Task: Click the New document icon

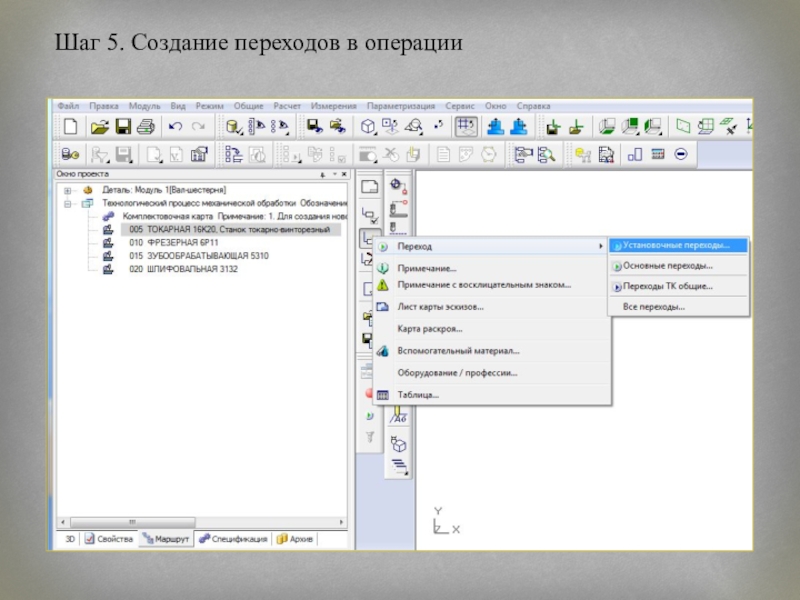Action: pyautogui.click(x=70, y=127)
